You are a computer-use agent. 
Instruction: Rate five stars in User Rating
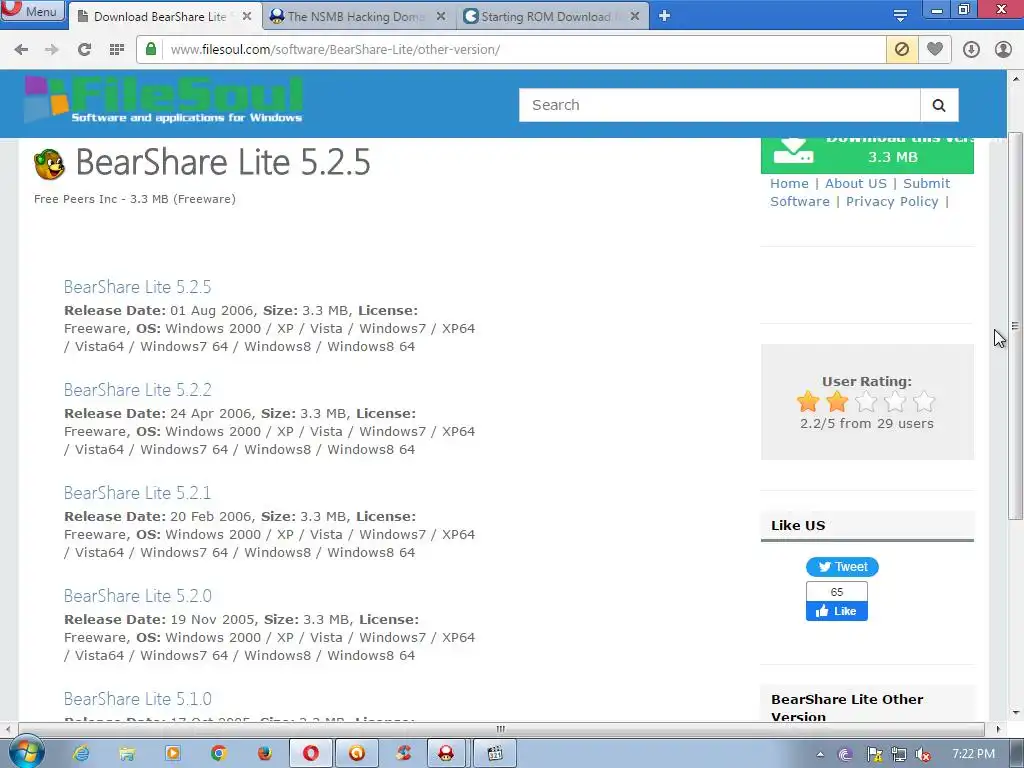tap(924, 402)
